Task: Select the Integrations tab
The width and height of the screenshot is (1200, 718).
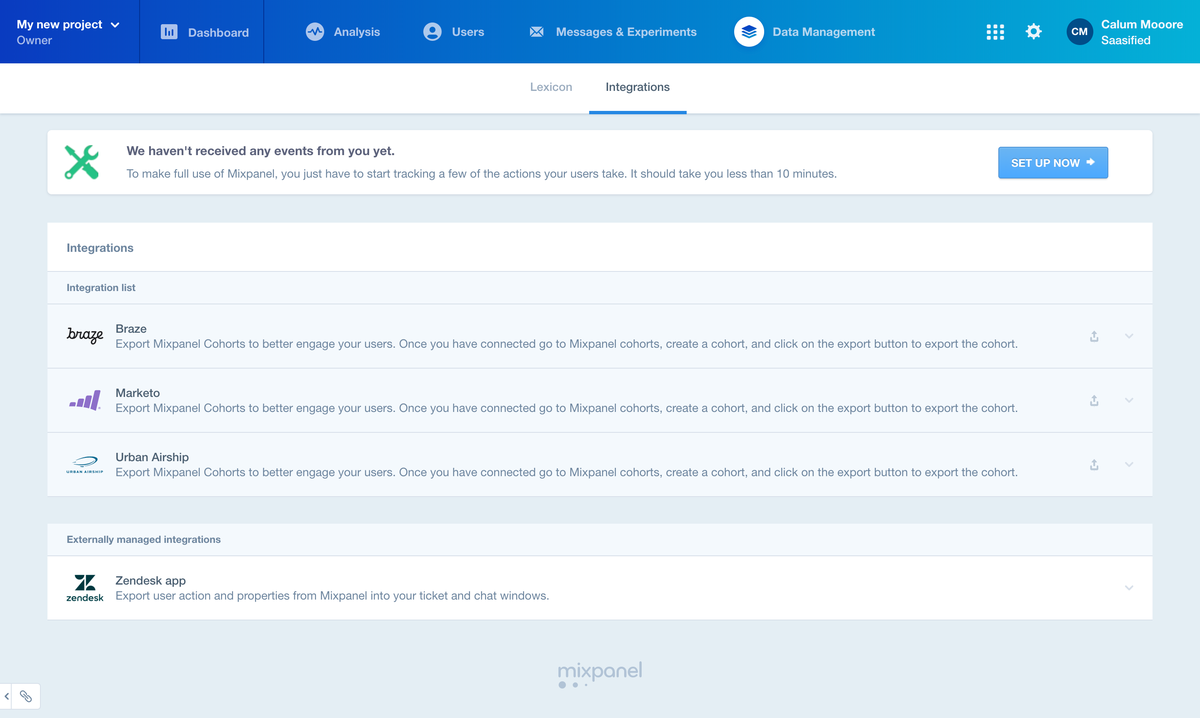Action: point(638,87)
